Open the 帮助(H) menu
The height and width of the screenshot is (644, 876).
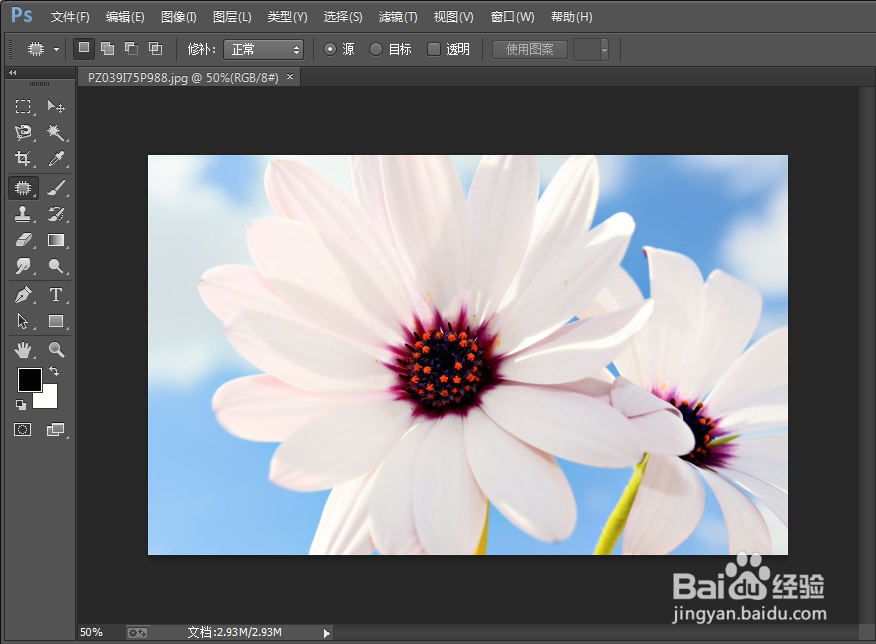(x=572, y=17)
